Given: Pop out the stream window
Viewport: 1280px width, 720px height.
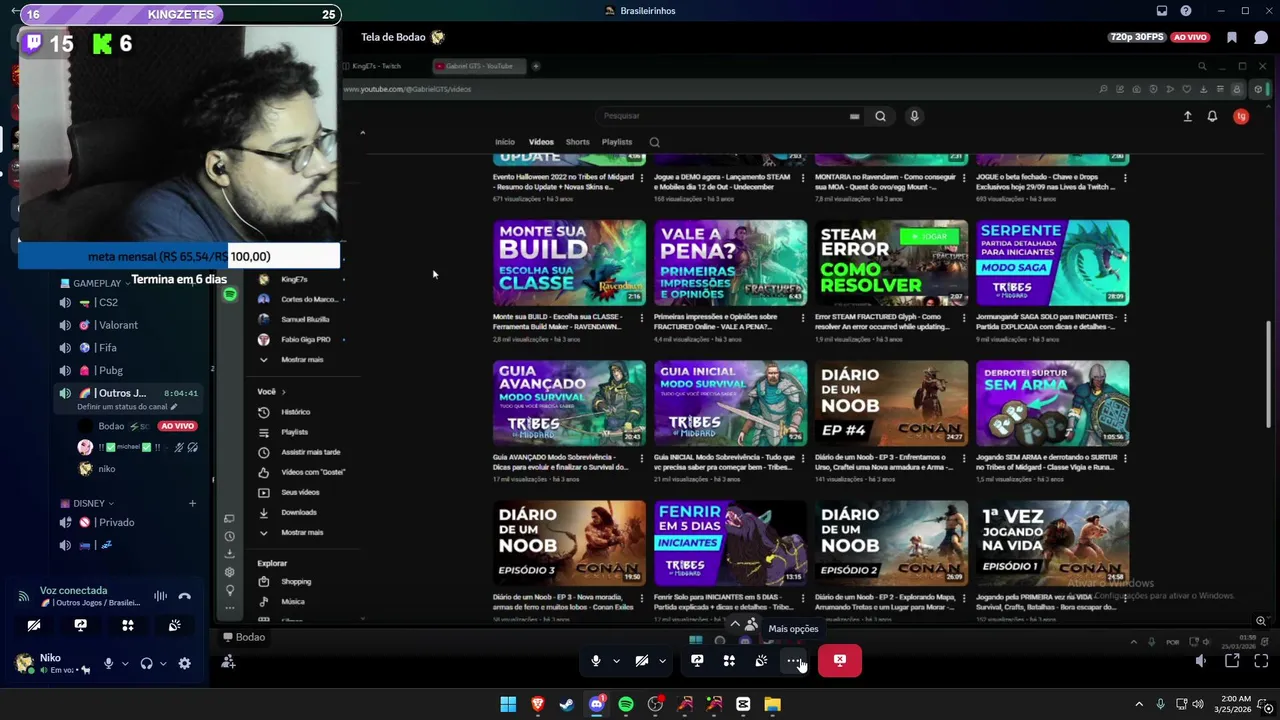Looking at the screenshot, I should (x=1232, y=661).
